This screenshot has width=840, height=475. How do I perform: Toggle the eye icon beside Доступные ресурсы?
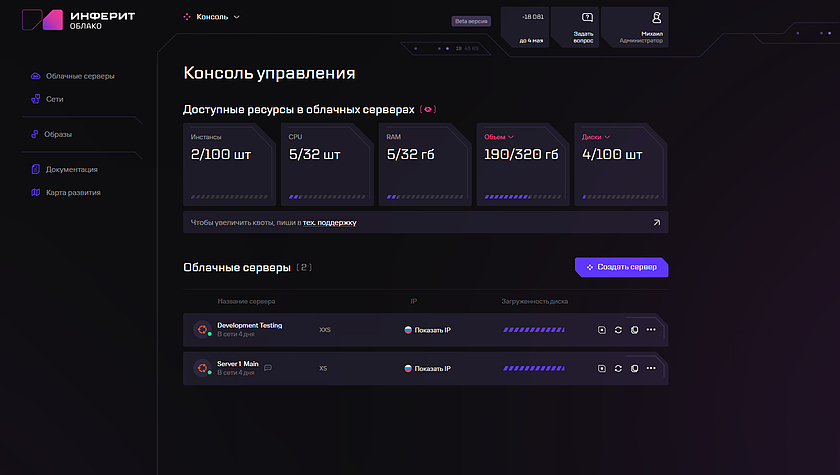(428, 109)
